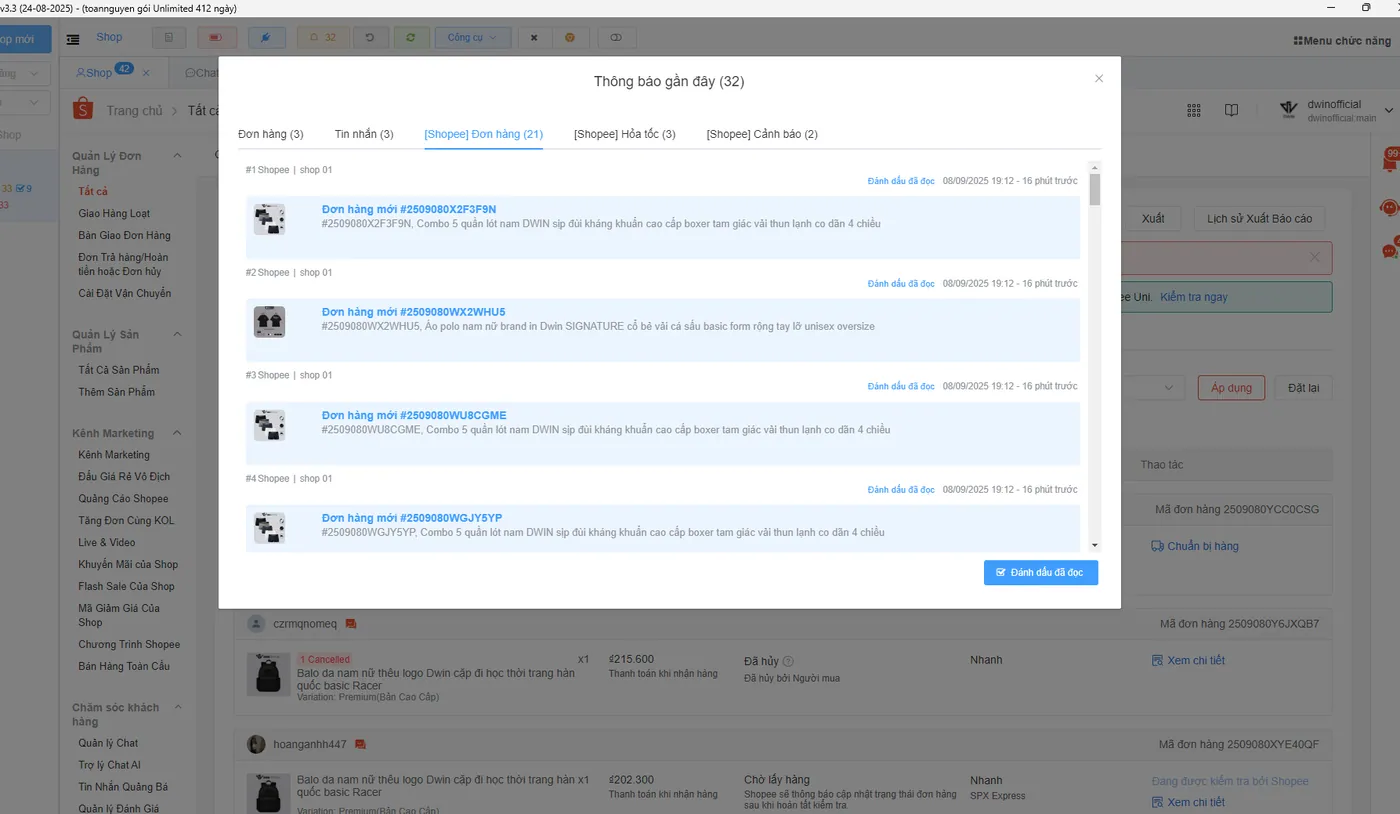Click the blue plug icon button

tap(266, 37)
